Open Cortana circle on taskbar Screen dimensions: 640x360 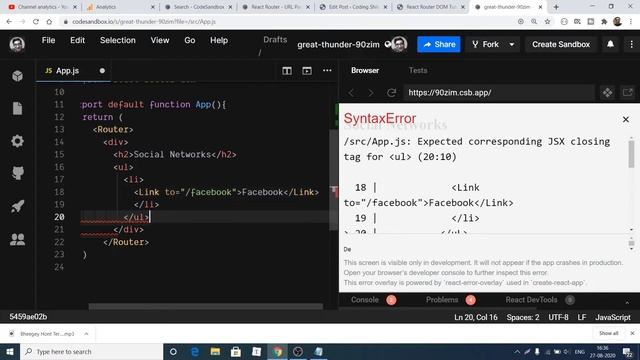(173, 351)
